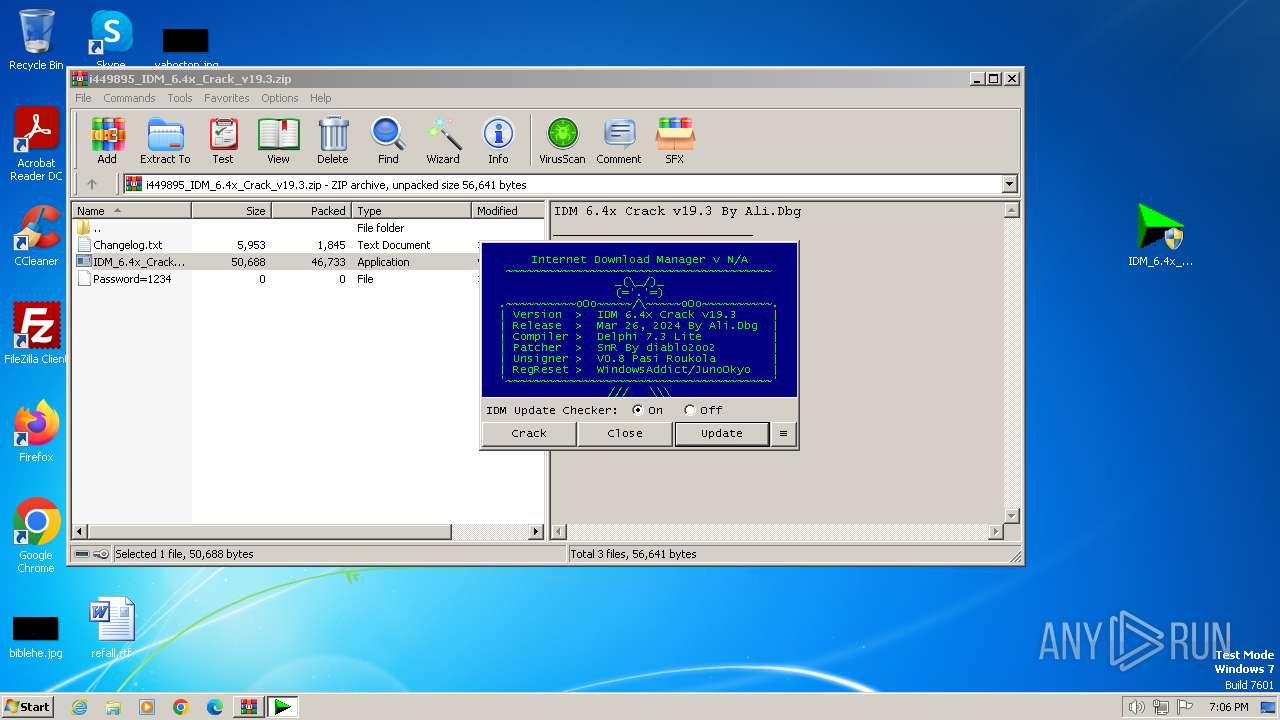Open the Comment toolbar icon
This screenshot has width=1280, height=720.
click(619, 141)
